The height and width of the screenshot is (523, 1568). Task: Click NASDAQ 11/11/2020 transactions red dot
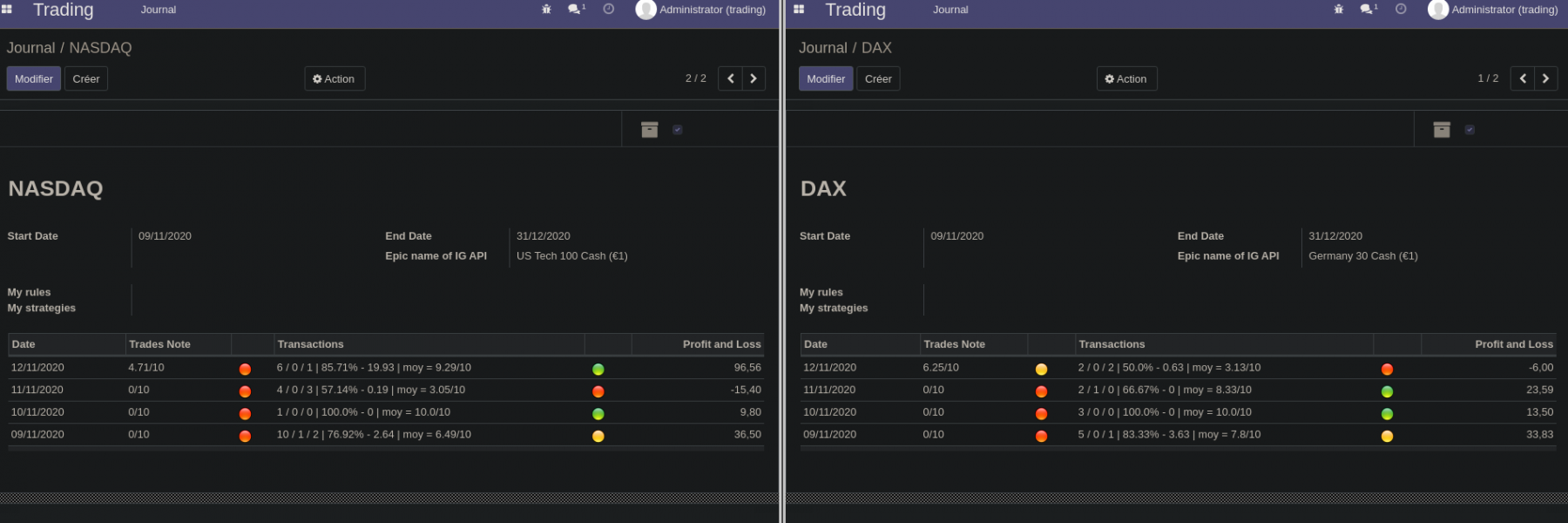(x=598, y=391)
